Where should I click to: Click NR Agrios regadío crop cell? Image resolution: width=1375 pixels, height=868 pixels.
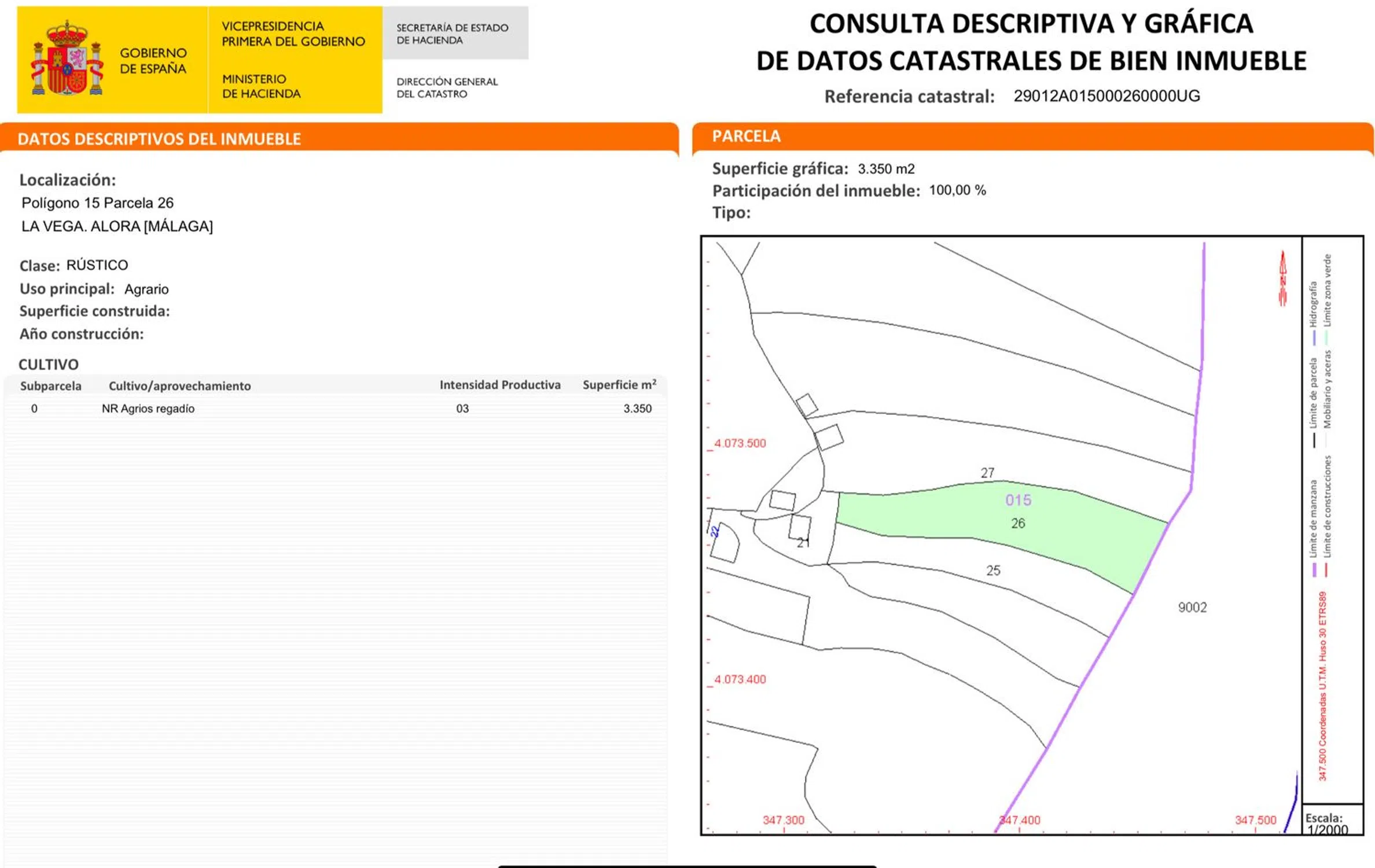(x=148, y=409)
